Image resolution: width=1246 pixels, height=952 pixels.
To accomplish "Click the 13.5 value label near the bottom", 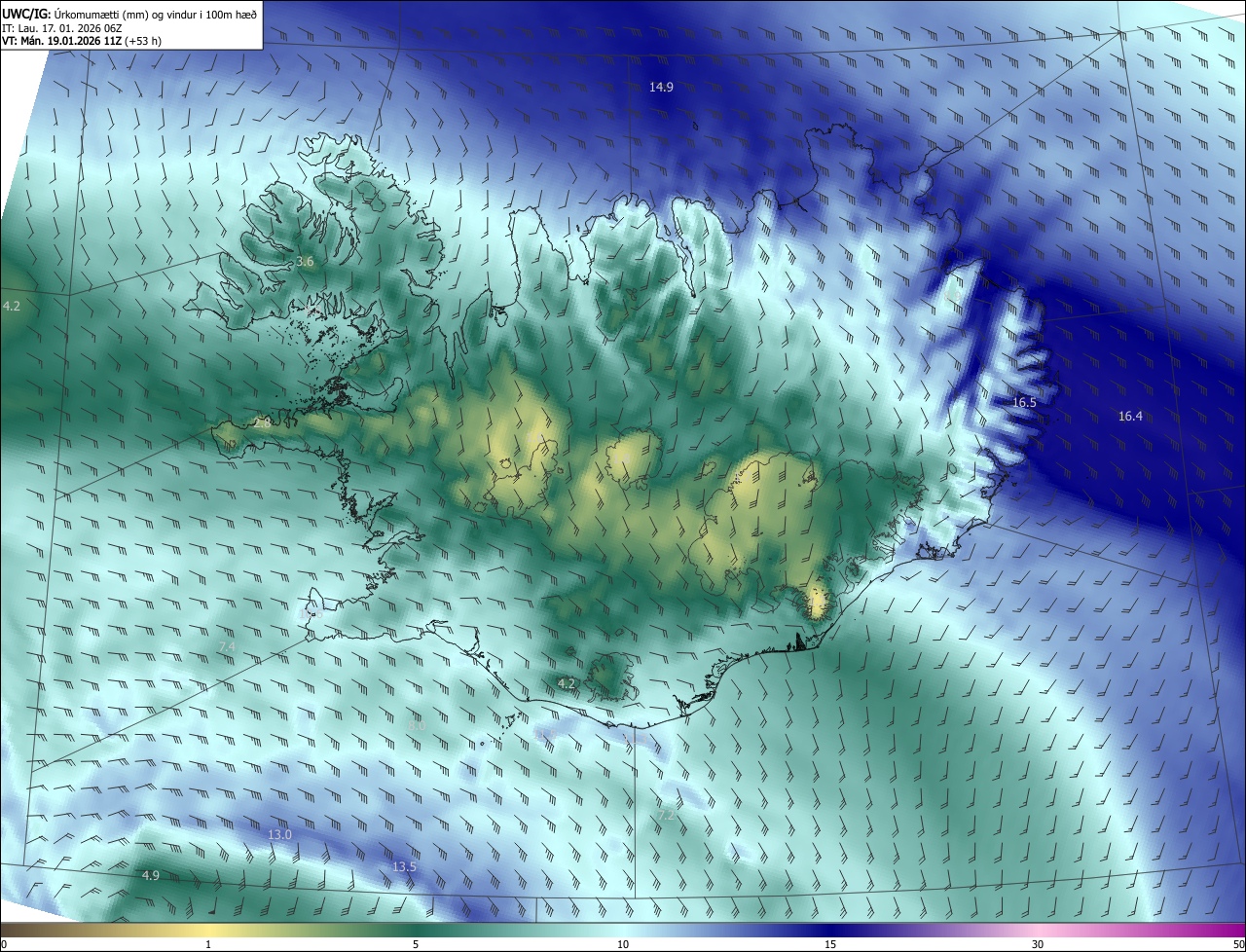I will click(404, 866).
